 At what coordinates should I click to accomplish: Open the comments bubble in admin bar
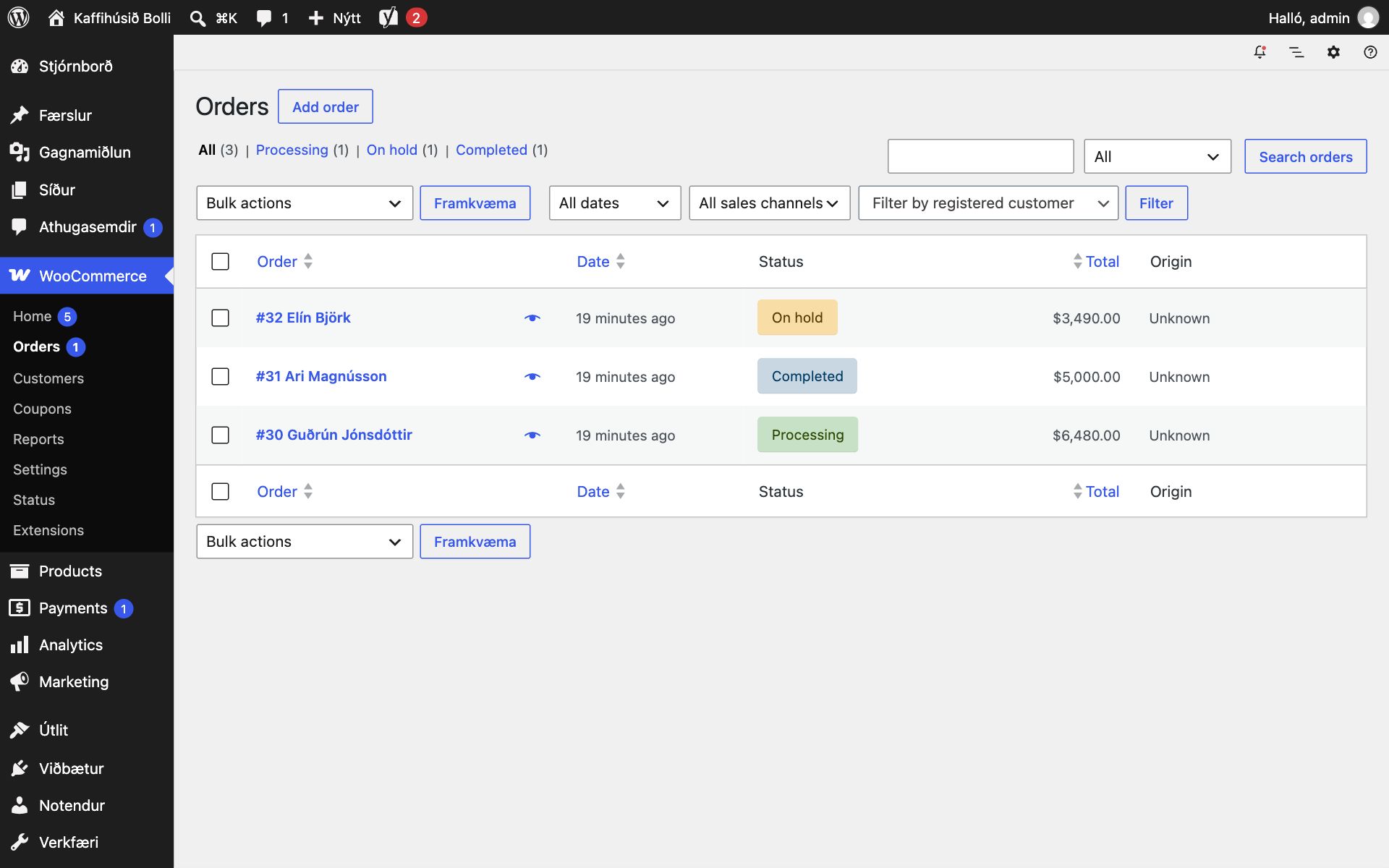(264, 18)
